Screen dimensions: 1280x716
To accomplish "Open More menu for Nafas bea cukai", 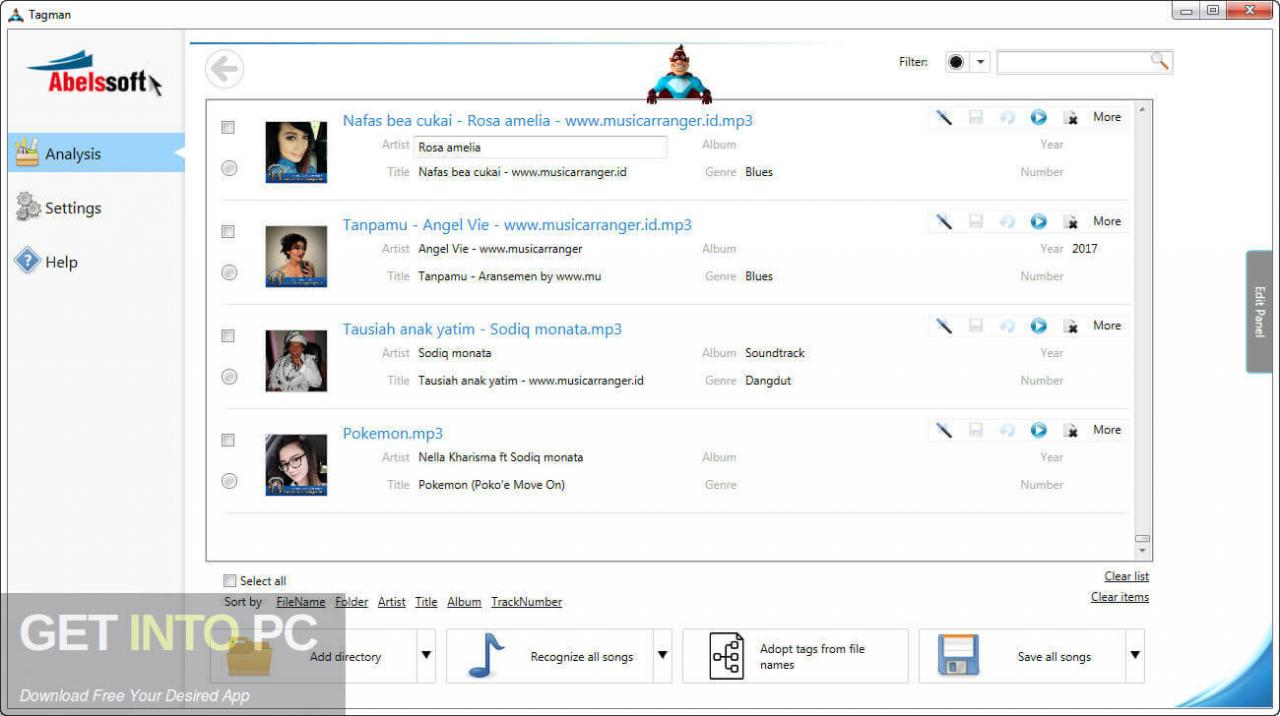I will [1107, 117].
